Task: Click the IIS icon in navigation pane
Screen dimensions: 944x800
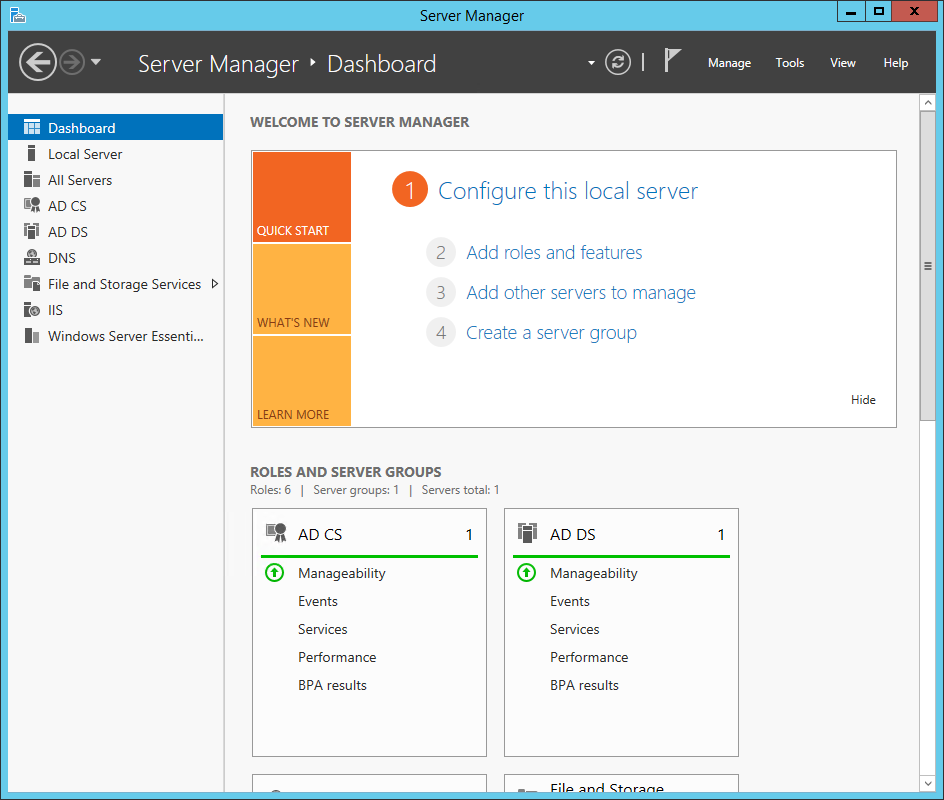Action: point(31,310)
